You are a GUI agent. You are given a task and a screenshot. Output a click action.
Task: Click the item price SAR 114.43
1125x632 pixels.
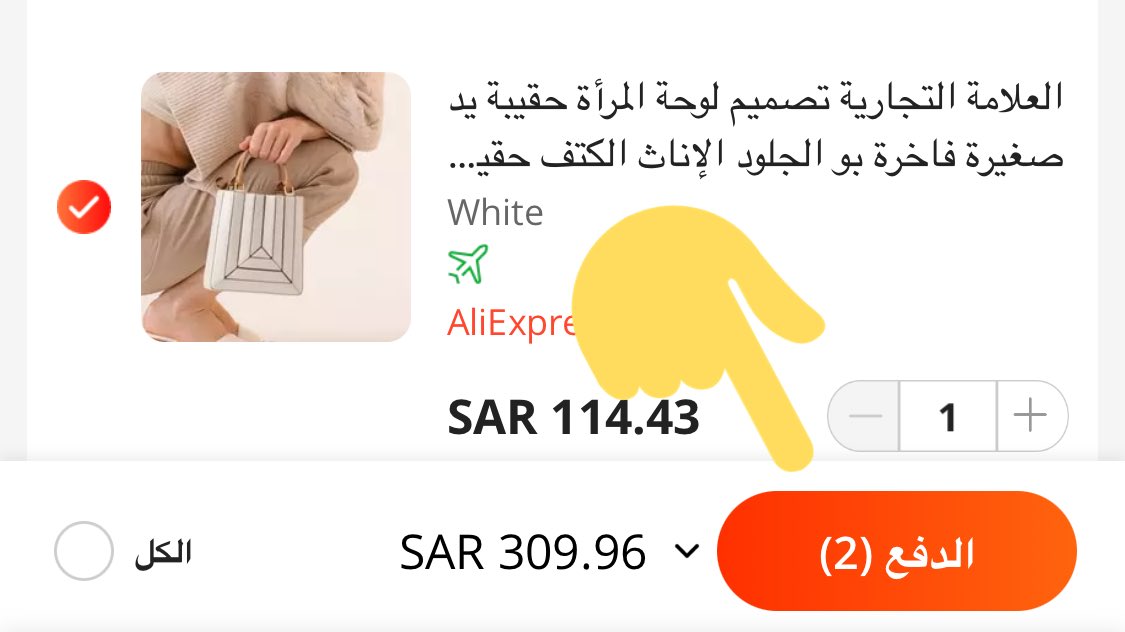573,417
